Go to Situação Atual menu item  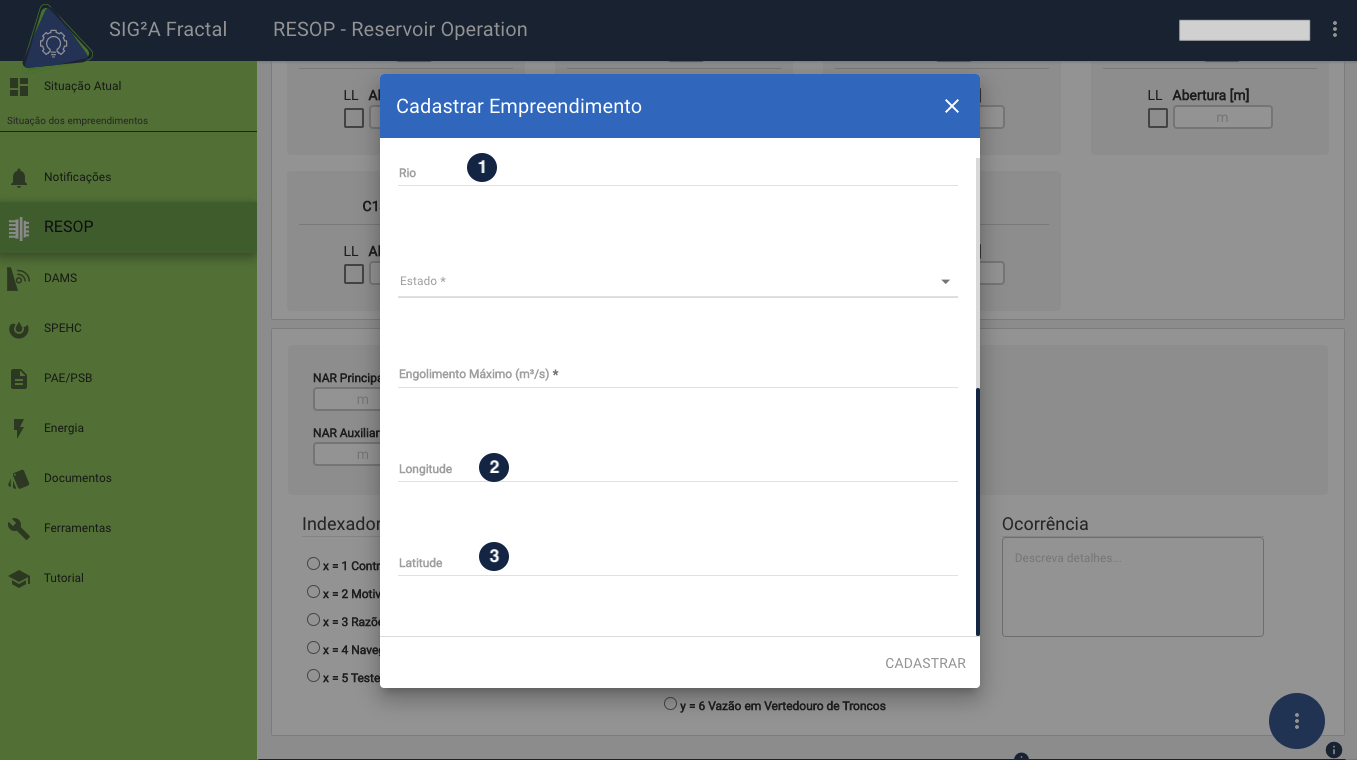(x=82, y=86)
